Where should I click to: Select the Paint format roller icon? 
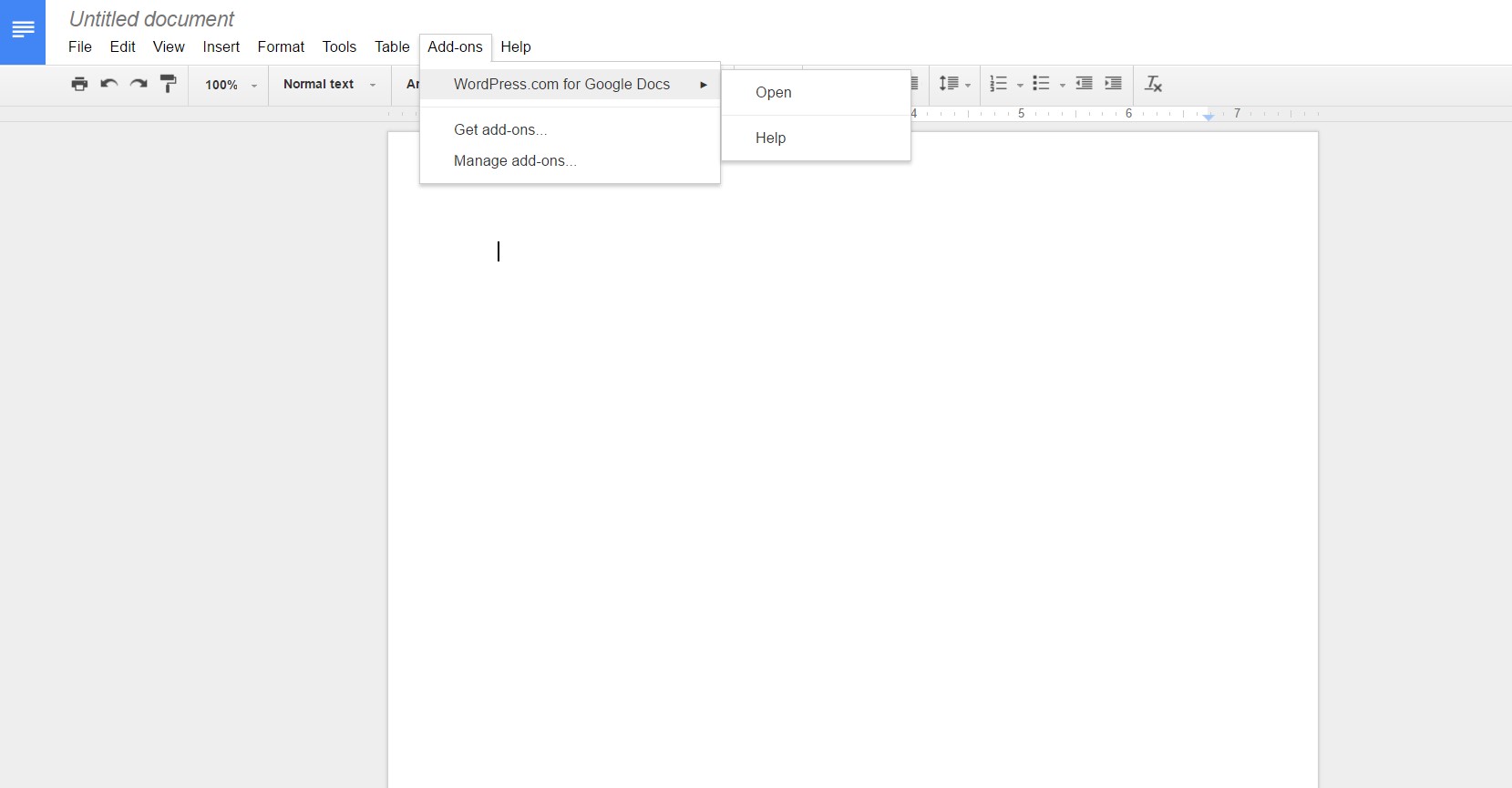168,84
